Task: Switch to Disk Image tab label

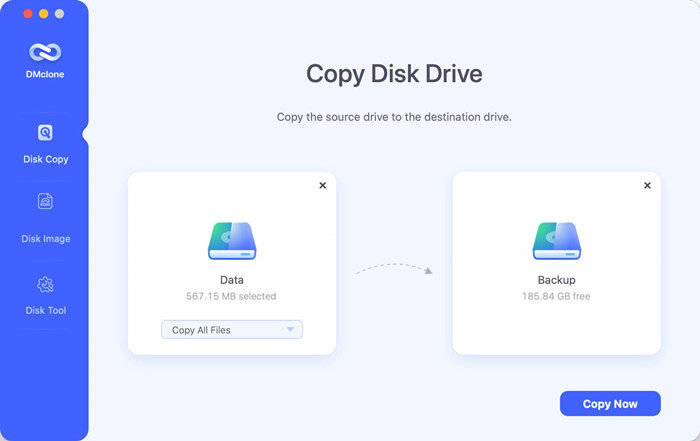Action: point(46,239)
